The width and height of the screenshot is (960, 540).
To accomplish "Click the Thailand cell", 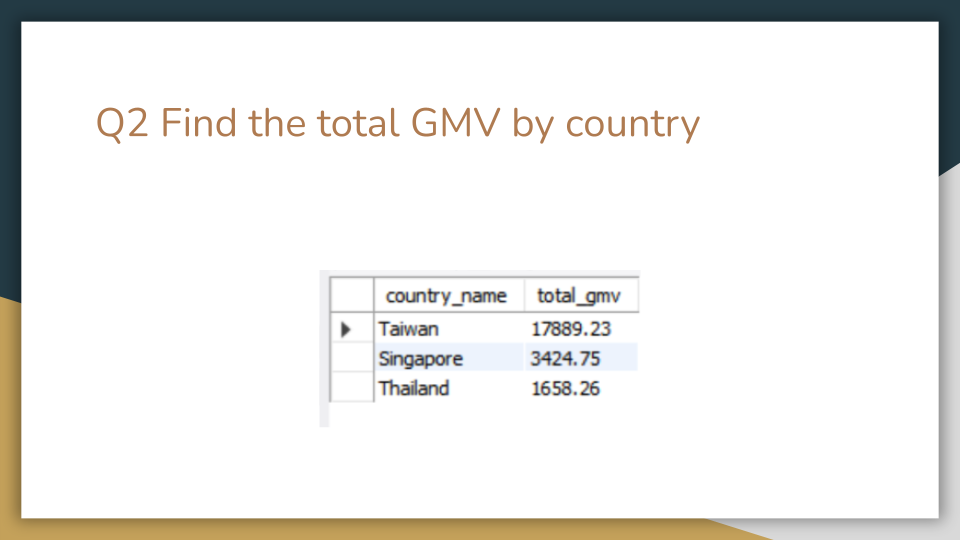I will pos(449,388).
